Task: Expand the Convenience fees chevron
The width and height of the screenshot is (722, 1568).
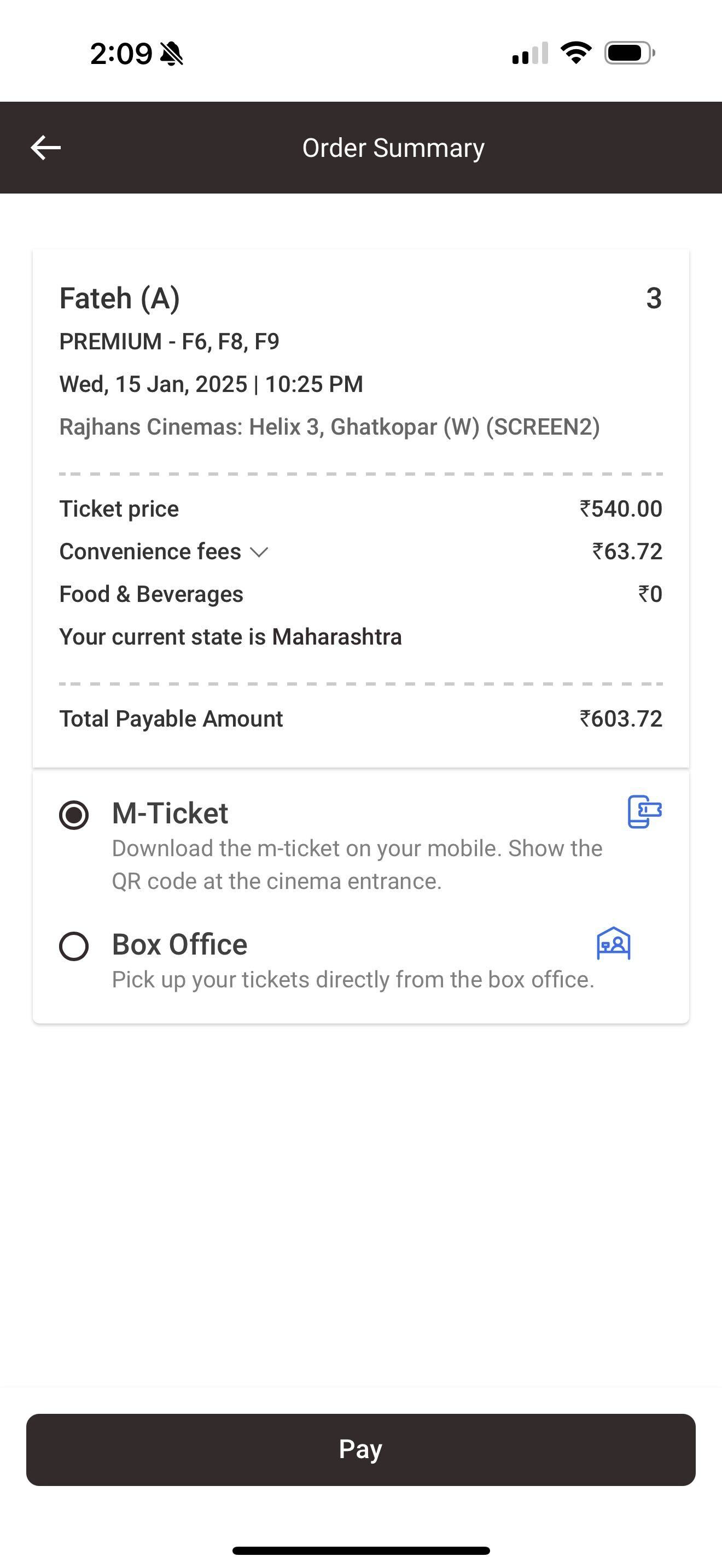Action: [x=259, y=552]
